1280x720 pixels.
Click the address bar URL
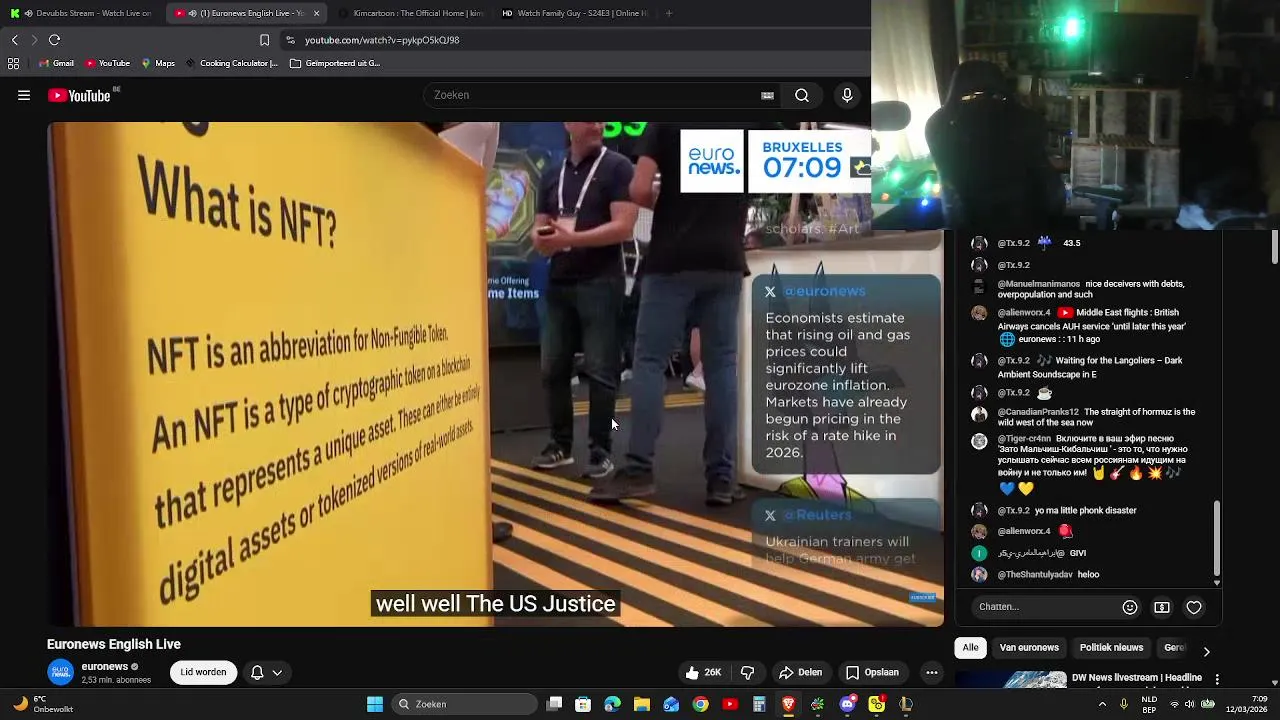pyautogui.click(x=382, y=40)
